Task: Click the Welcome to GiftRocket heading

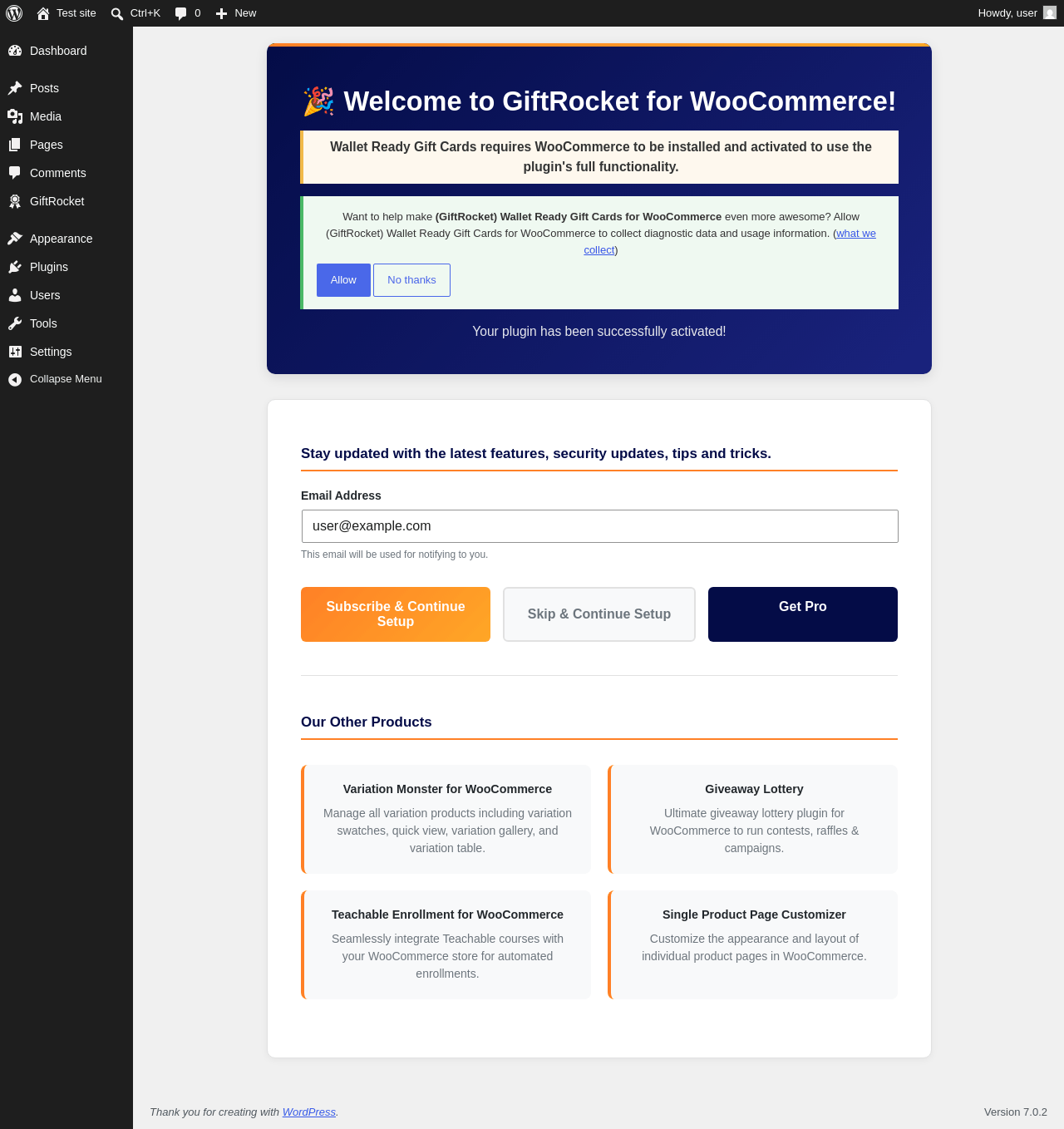Action: (599, 101)
